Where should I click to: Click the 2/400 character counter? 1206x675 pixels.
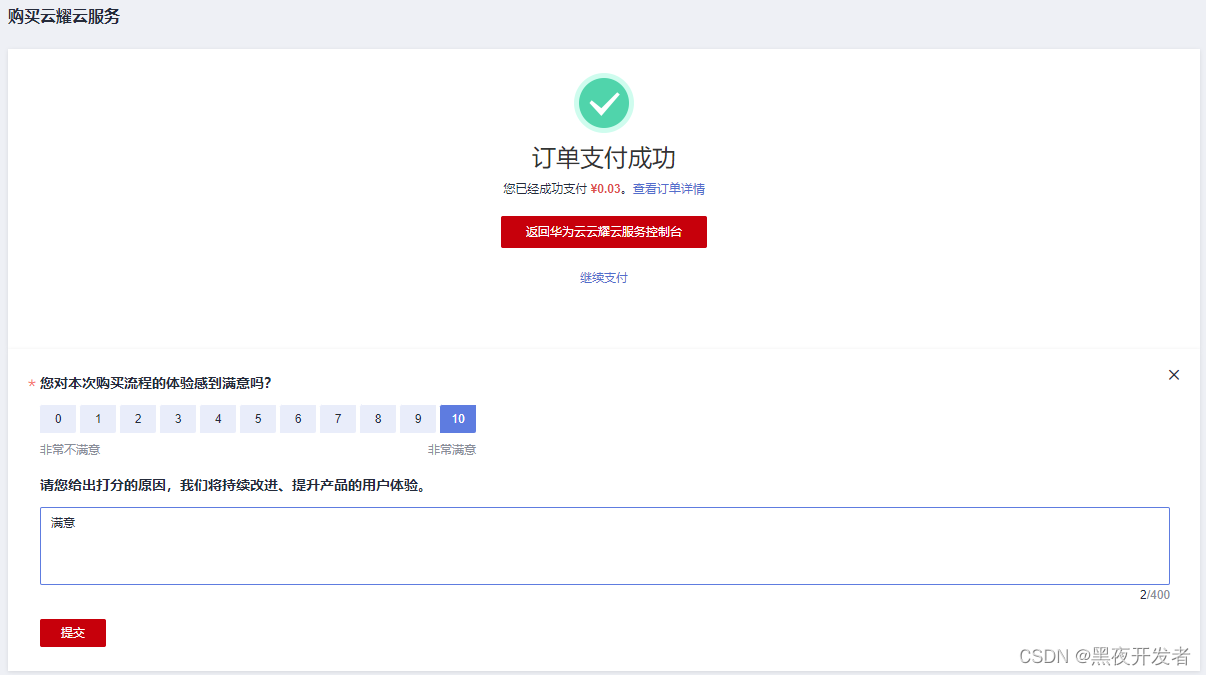1155,595
